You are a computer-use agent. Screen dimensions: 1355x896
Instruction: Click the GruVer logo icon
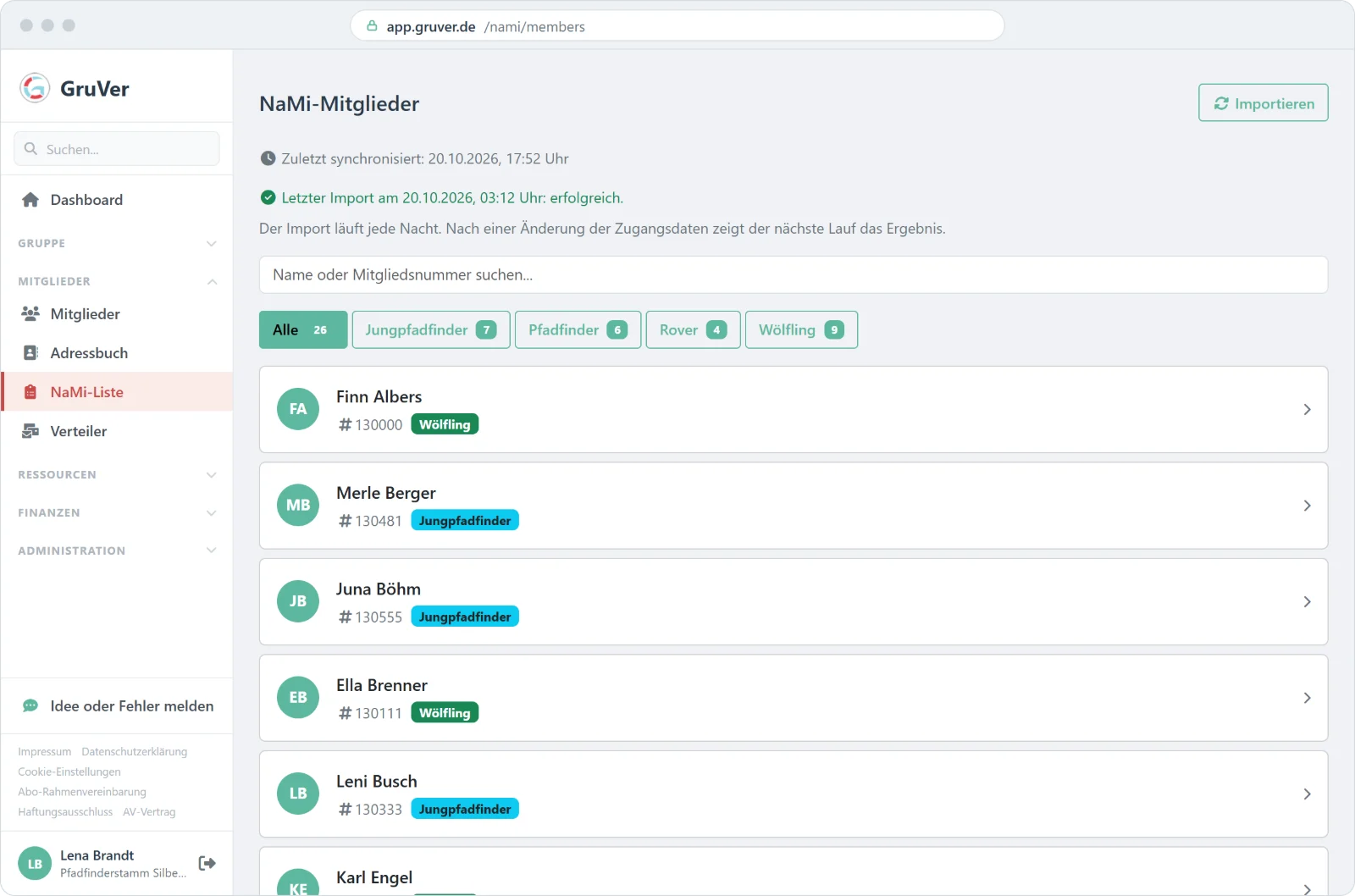(35, 87)
